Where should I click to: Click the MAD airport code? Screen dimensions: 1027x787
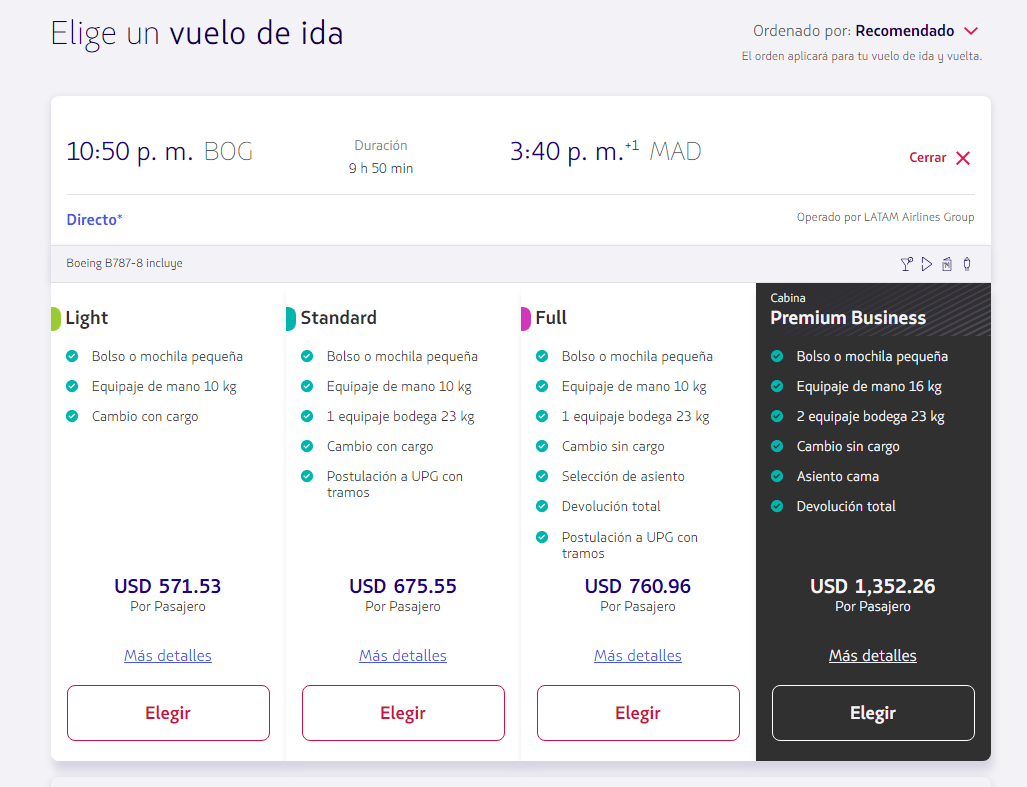click(x=675, y=152)
